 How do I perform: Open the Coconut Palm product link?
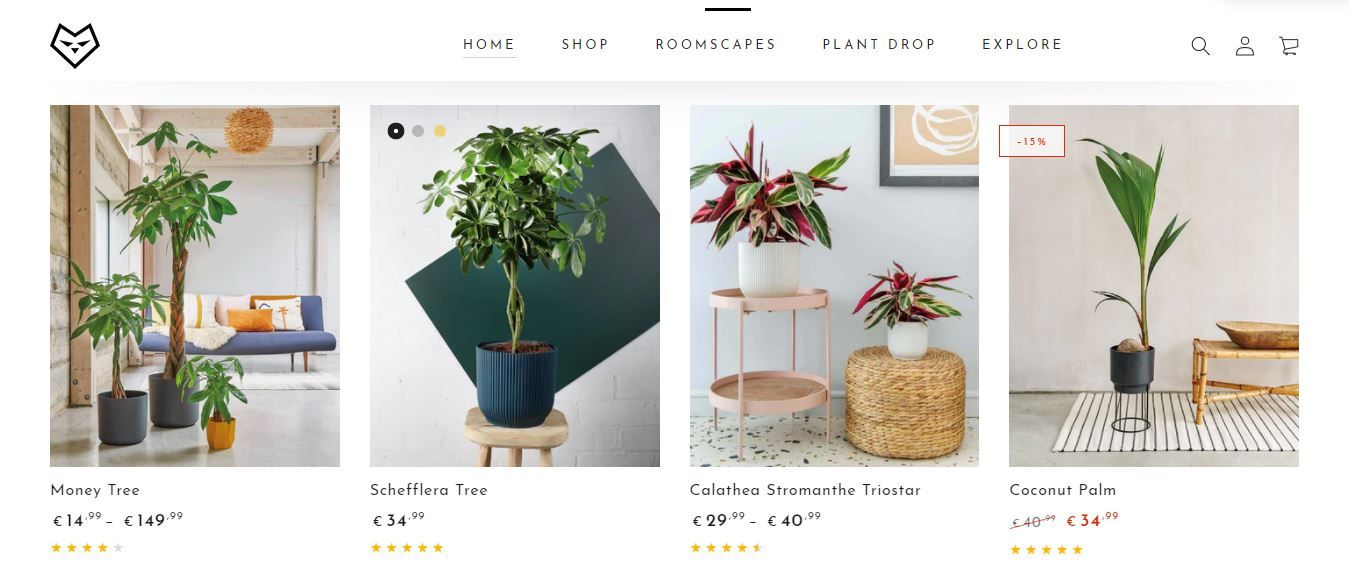1063,490
